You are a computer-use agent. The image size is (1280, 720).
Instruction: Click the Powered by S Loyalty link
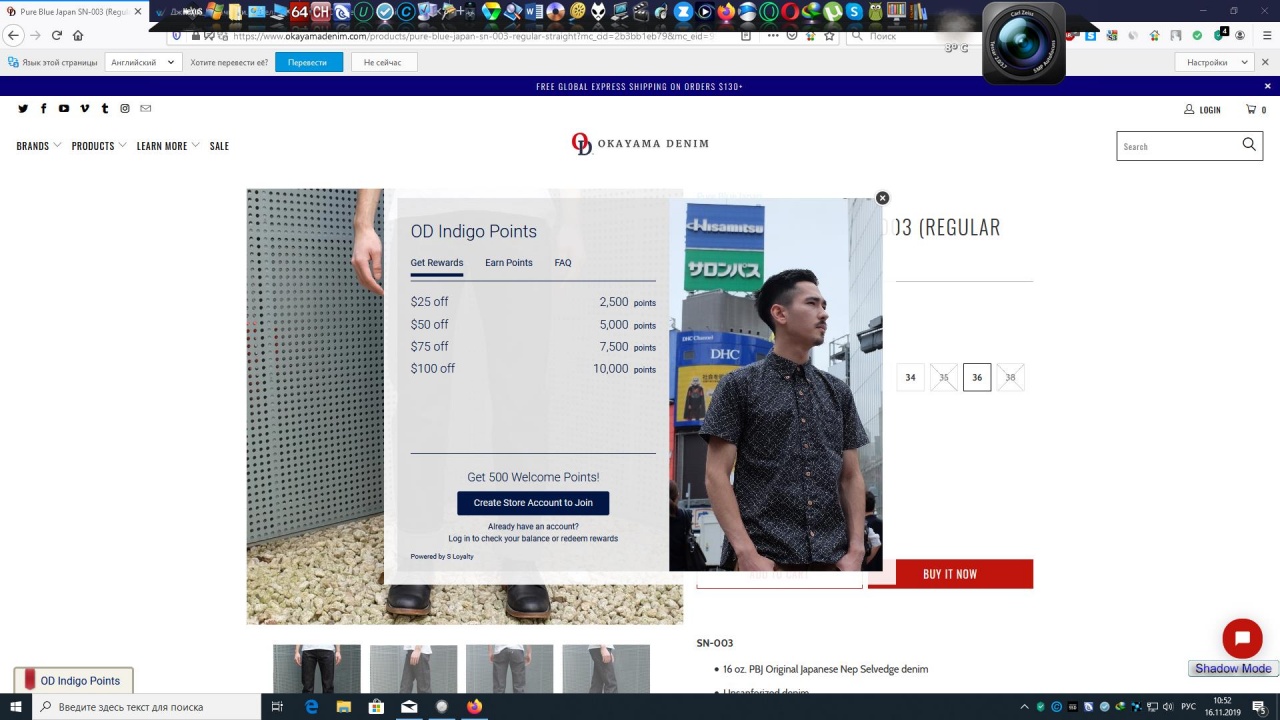[442, 556]
